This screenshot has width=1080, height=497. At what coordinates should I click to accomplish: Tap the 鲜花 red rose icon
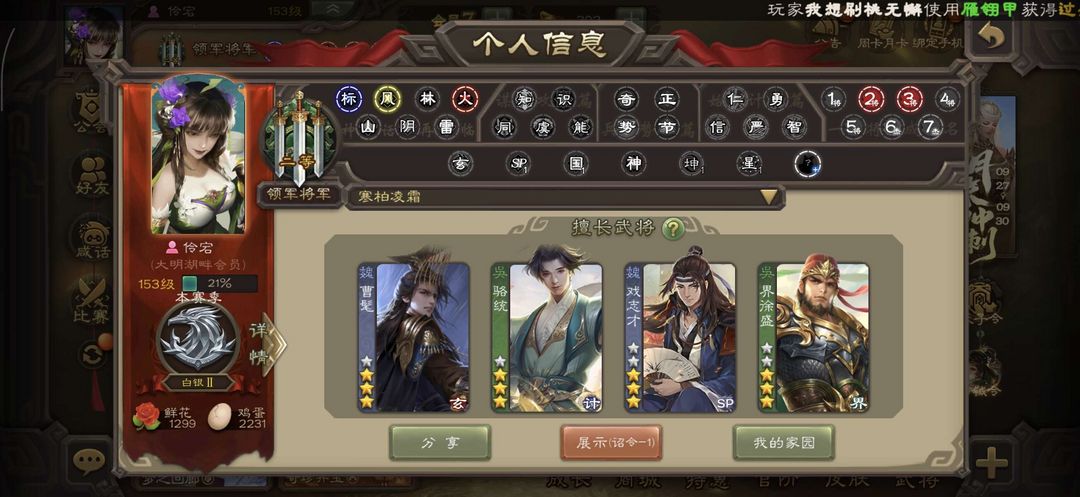(x=146, y=416)
